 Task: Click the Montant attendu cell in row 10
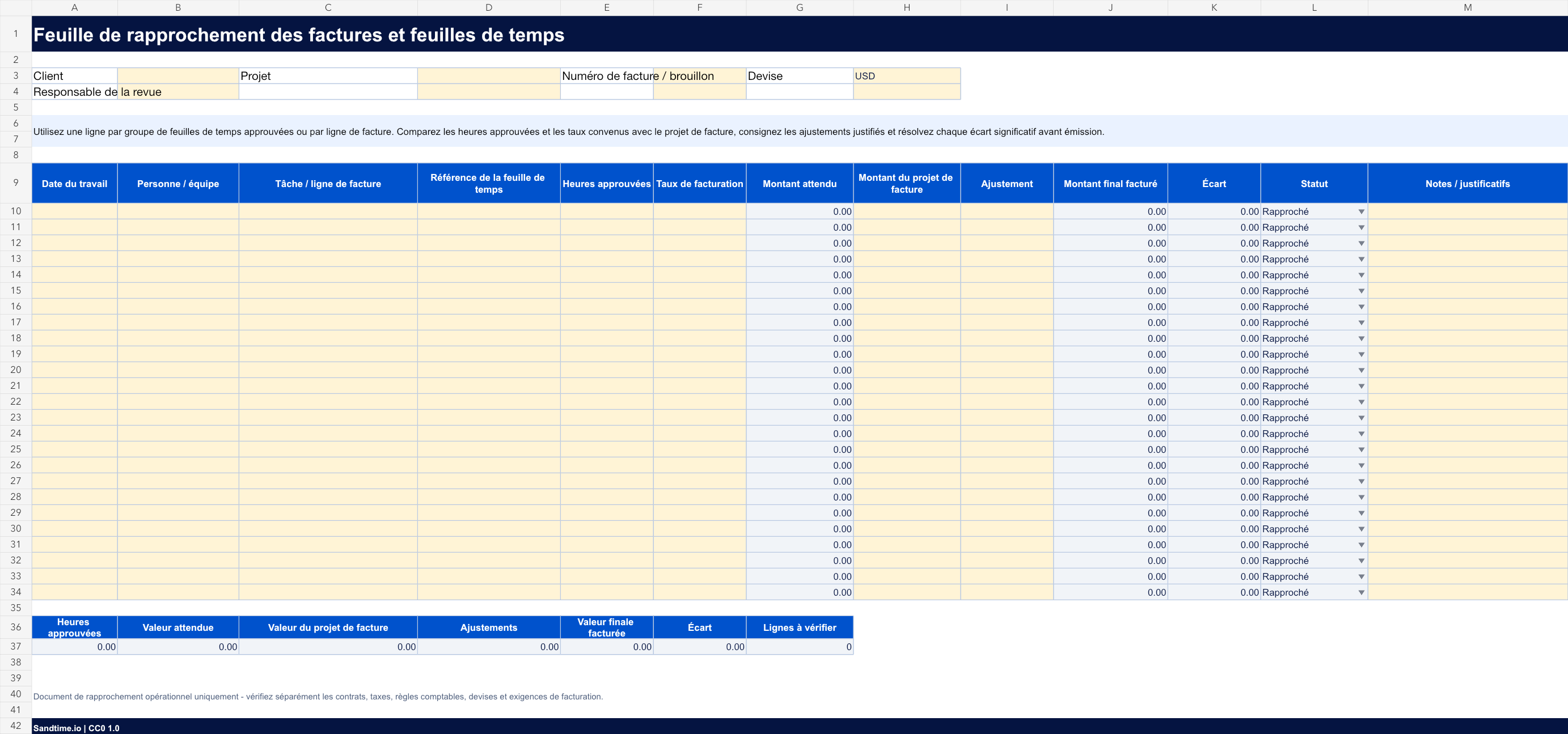(799, 211)
